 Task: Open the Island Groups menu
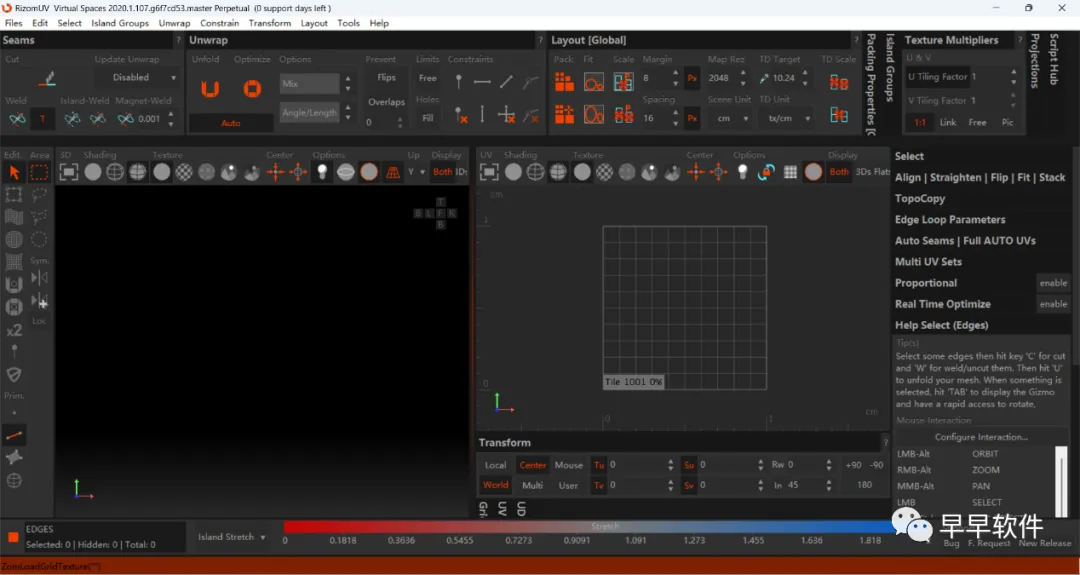tap(119, 23)
